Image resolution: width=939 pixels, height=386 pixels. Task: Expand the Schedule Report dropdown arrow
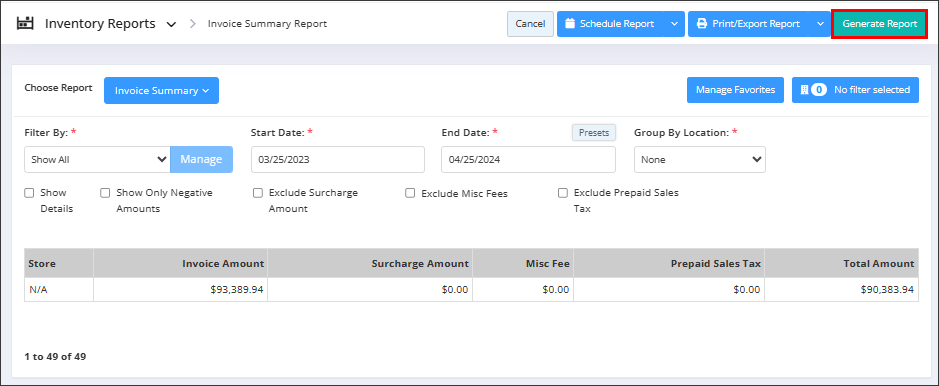point(674,24)
